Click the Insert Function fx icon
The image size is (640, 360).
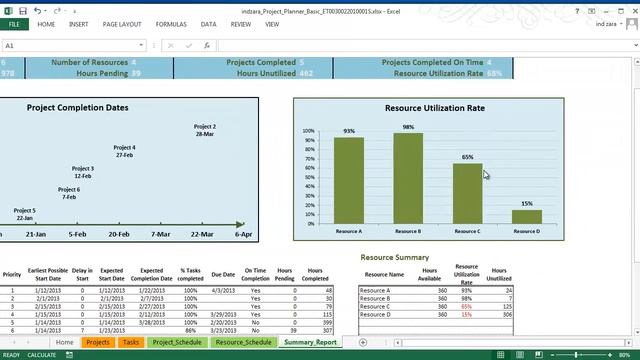coord(207,46)
